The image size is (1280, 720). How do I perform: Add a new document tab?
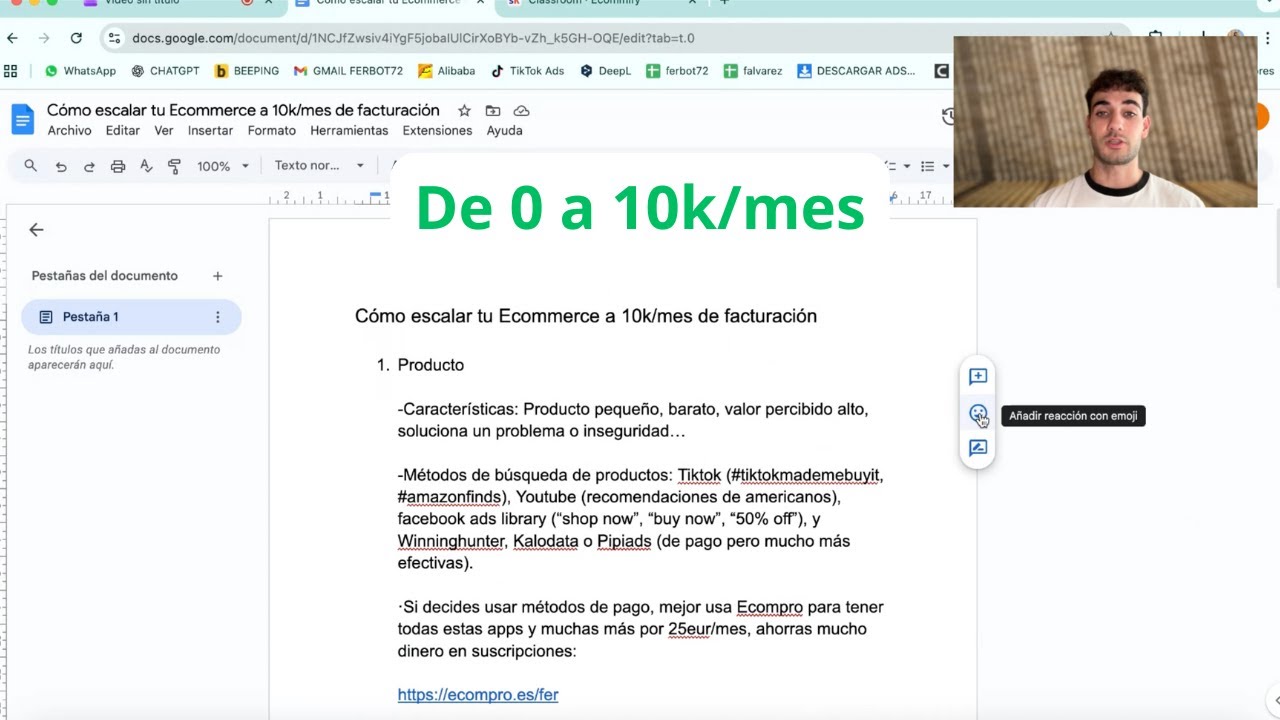coord(217,276)
